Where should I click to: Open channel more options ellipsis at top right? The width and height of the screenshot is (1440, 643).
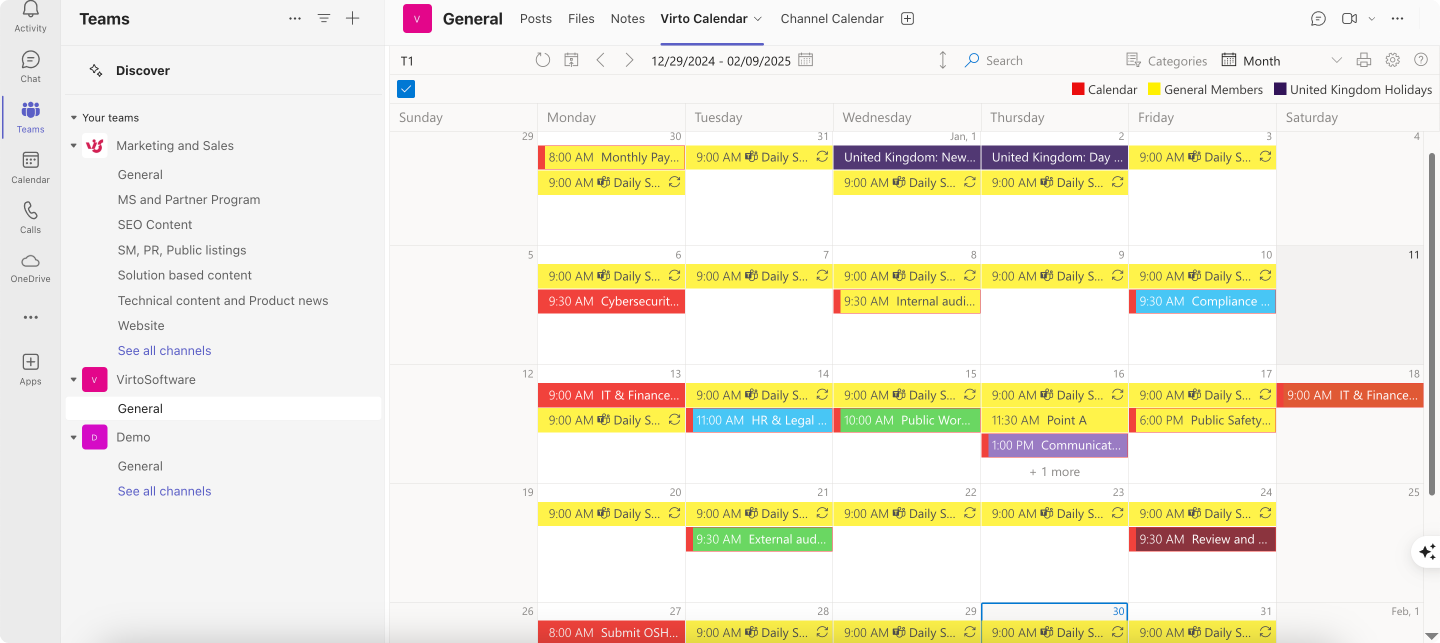coord(1397,19)
